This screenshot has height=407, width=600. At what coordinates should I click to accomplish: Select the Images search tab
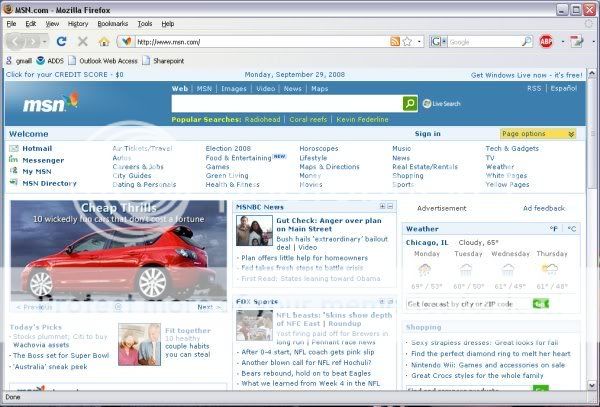pos(233,89)
